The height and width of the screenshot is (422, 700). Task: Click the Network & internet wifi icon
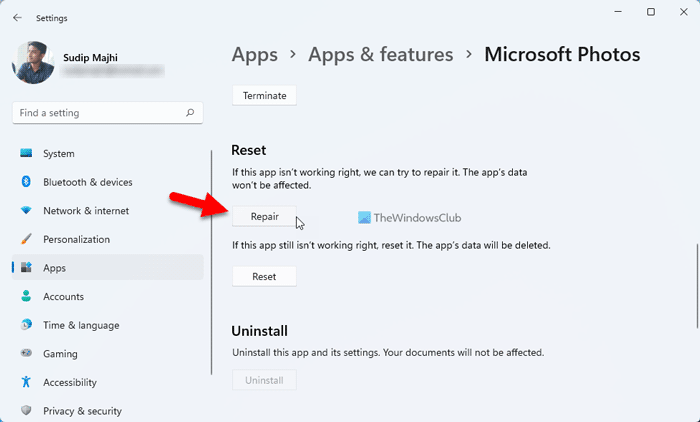tap(26, 211)
